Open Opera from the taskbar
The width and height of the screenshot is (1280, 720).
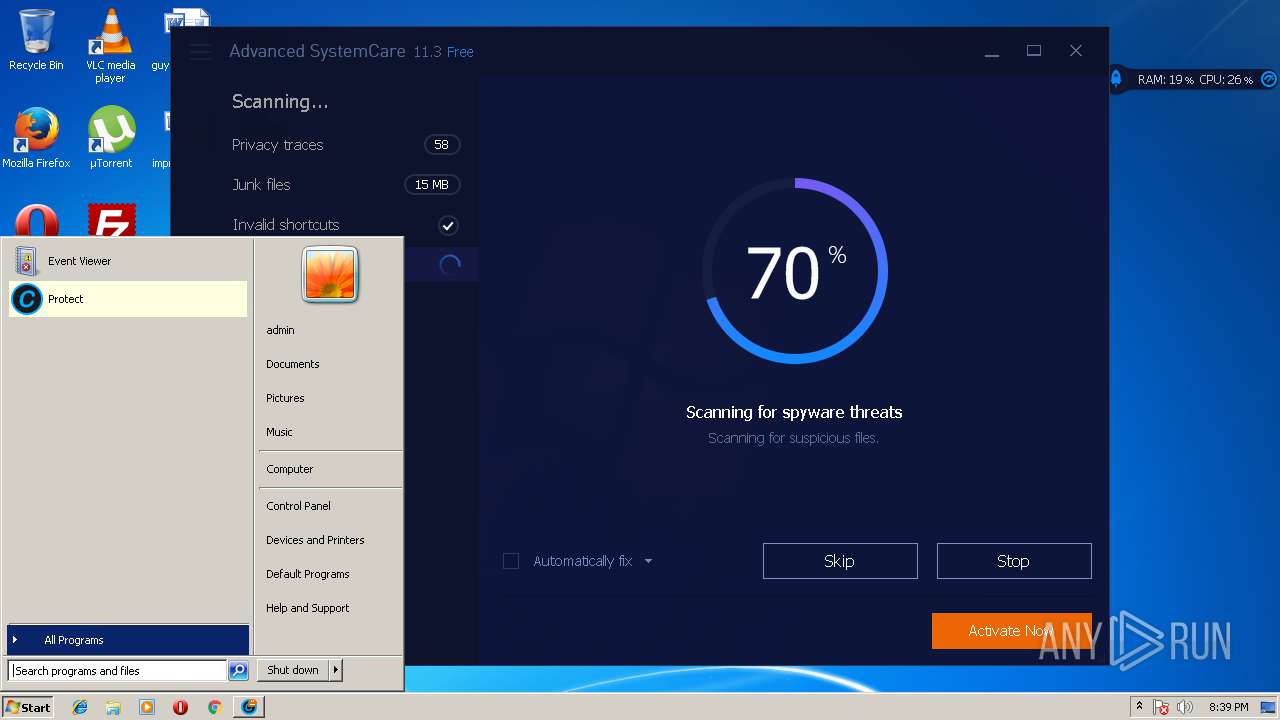pyautogui.click(x=180, y=707)
